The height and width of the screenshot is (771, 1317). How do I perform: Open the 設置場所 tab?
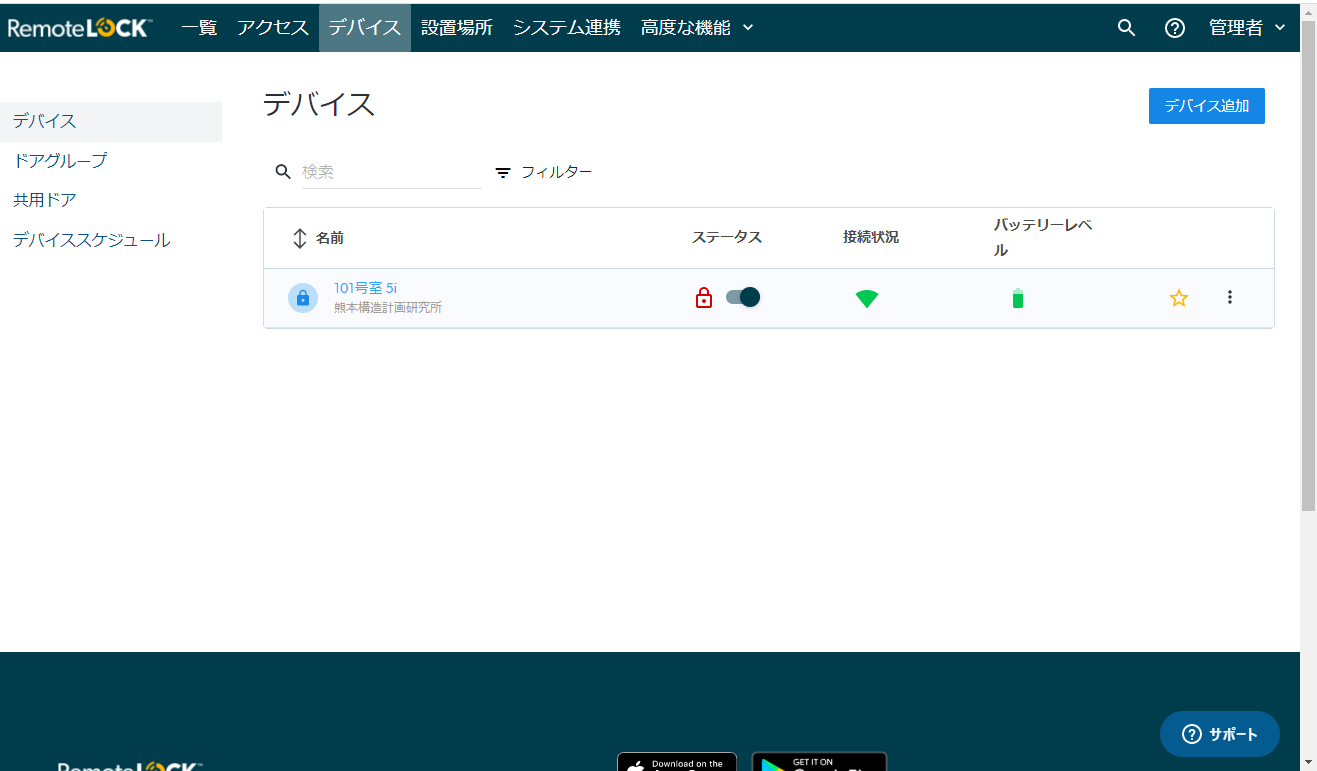click(x=457, y=28)
